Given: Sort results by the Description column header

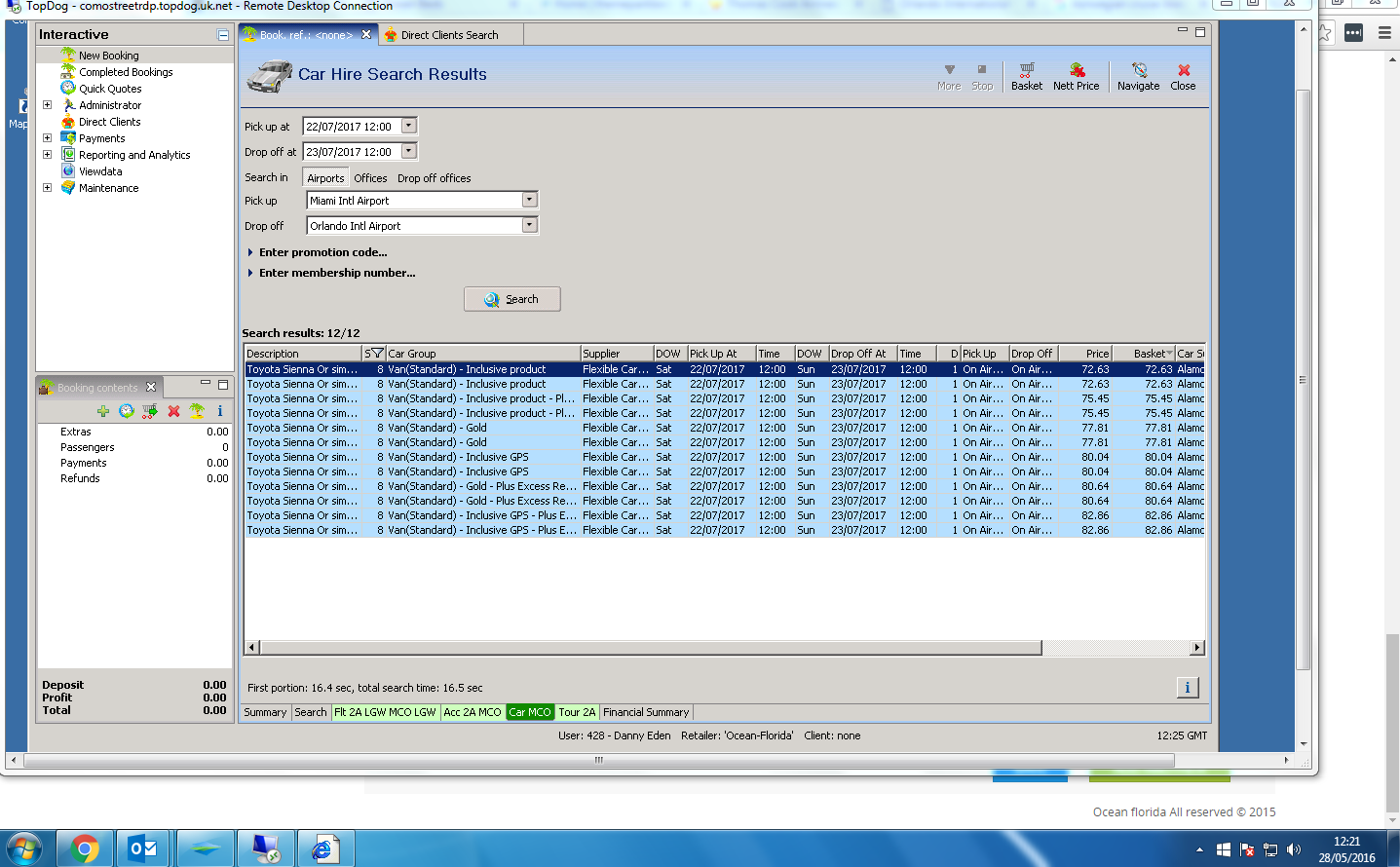Looking at the screenshot, I should (302, 354).
